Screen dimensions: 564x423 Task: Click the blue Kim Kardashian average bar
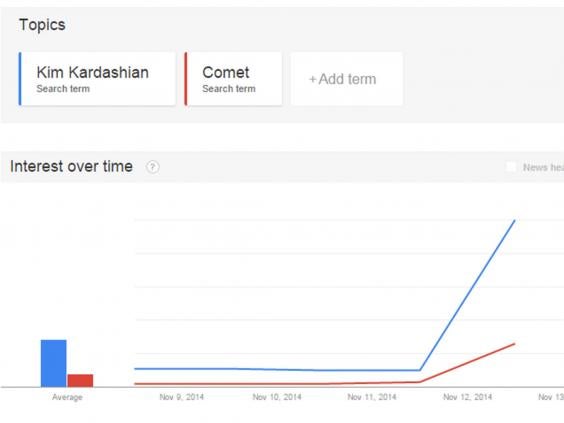click(x=54, y=363)
